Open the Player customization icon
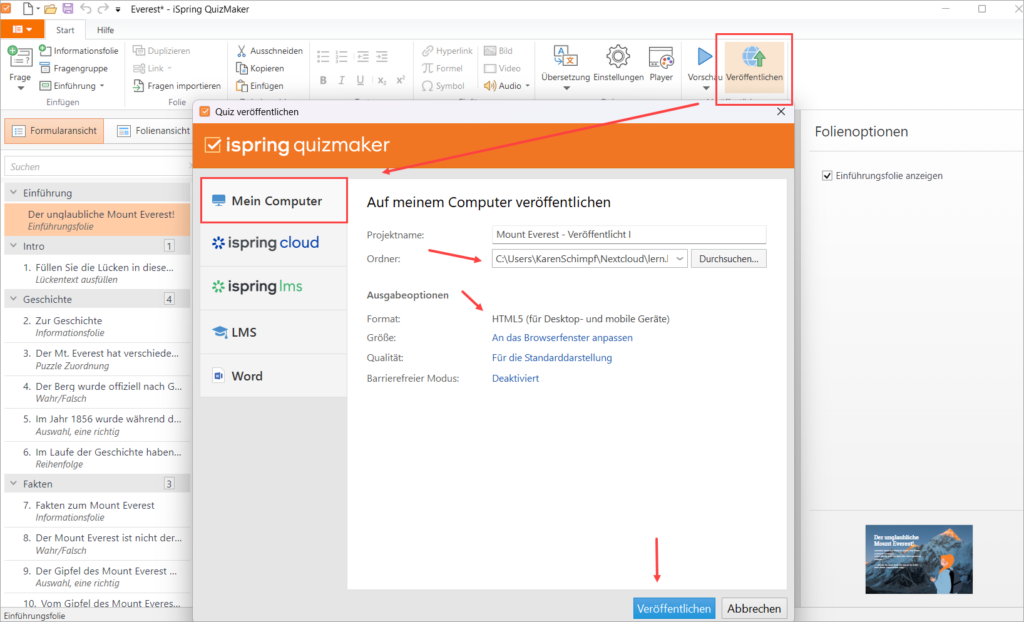The height and width of the screenshot is (622, 1024). pos(661,57)
